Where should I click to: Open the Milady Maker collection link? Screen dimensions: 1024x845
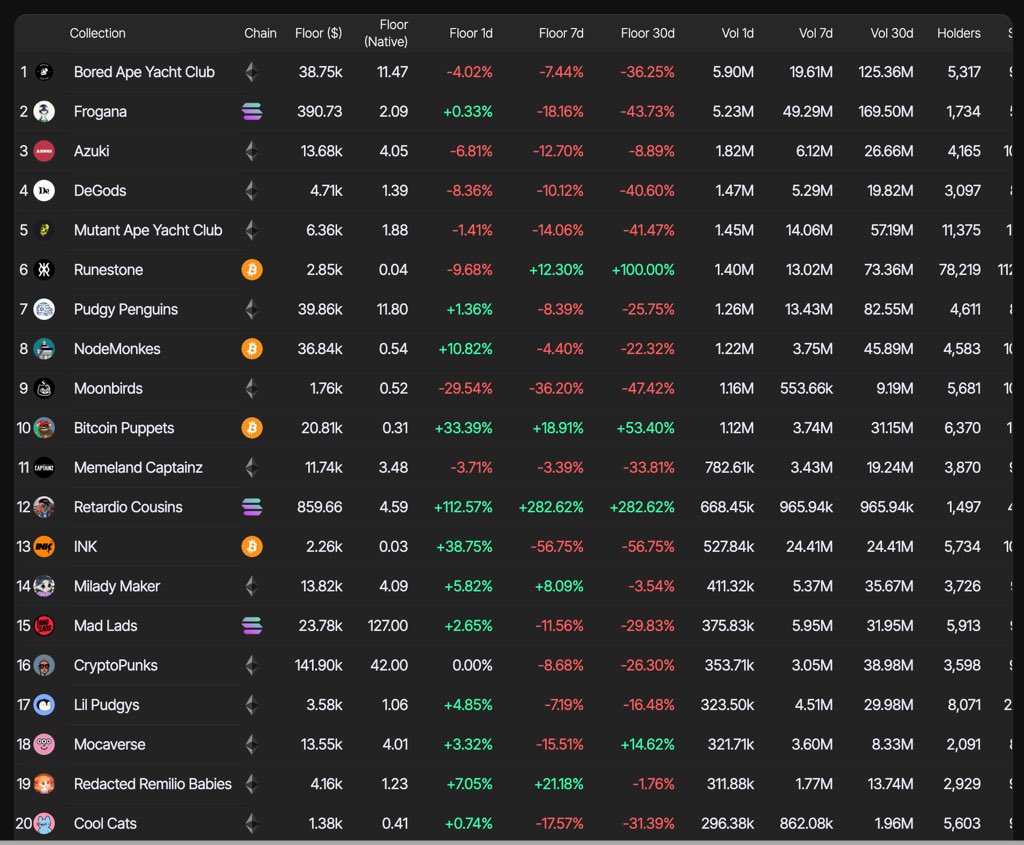(x=117, y=586)
